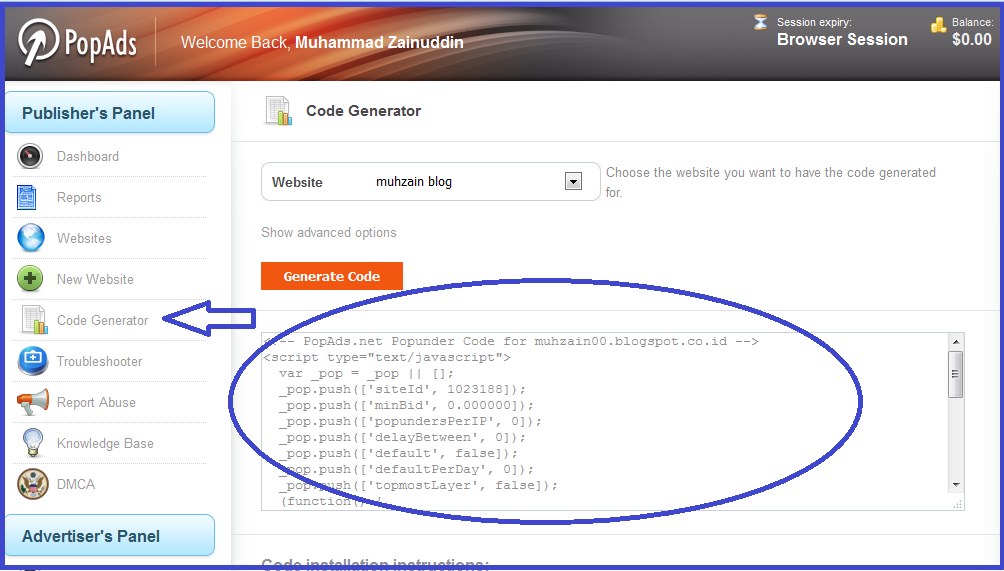Click the Websites globe icon
Viewport: 1004px width, 571px height.
[31, 238]
